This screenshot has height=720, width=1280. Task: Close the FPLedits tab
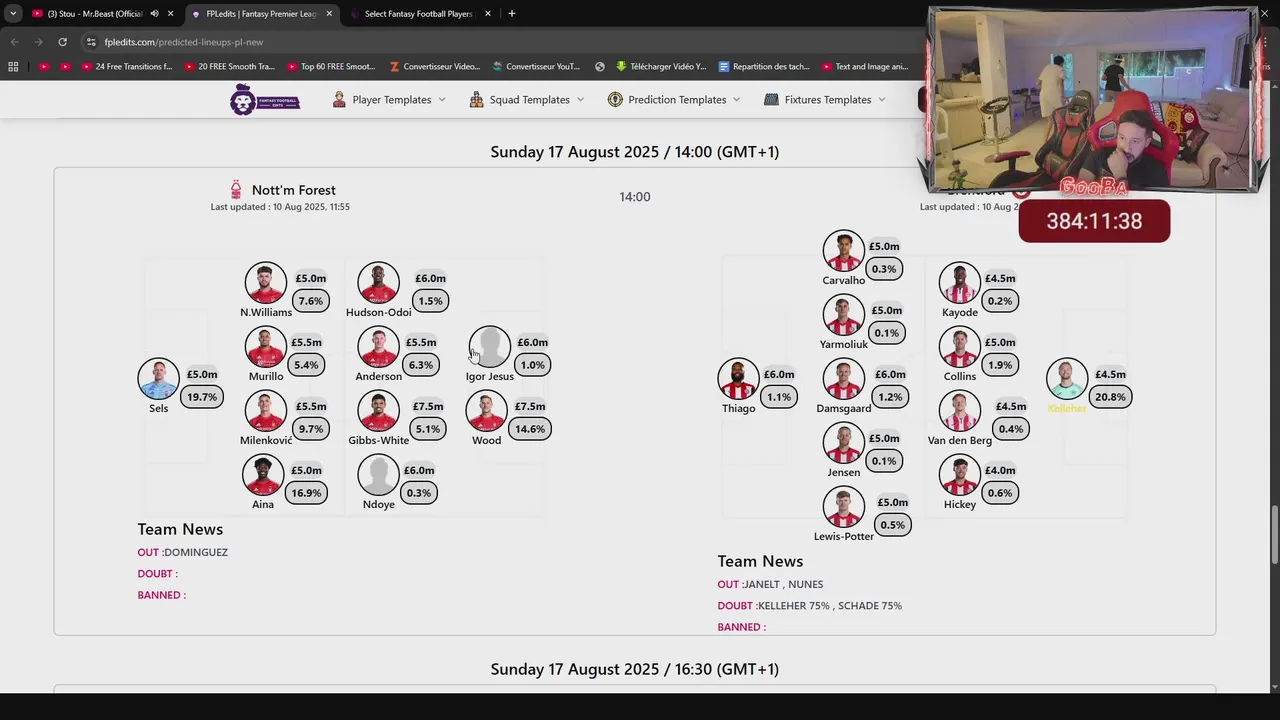coord(329,14)
